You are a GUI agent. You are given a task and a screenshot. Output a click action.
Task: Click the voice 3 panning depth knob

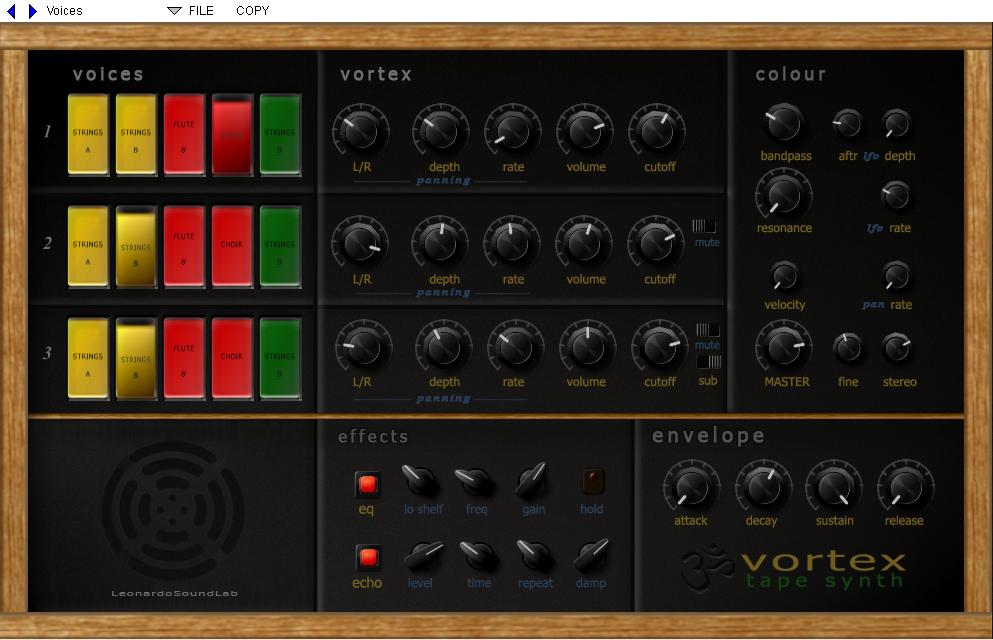pos(443,348)
